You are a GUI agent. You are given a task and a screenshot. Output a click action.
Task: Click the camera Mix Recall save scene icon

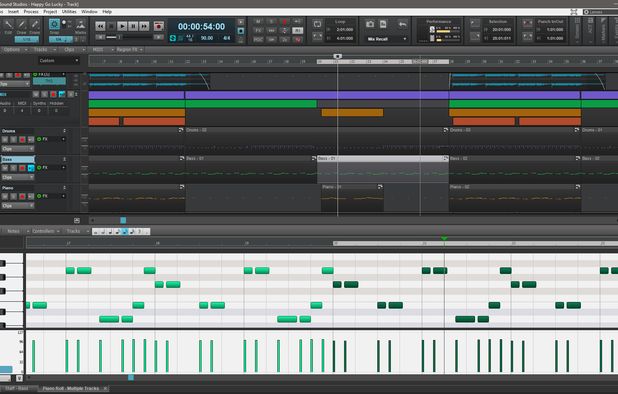pyautogui.click(x=370, y=24)
